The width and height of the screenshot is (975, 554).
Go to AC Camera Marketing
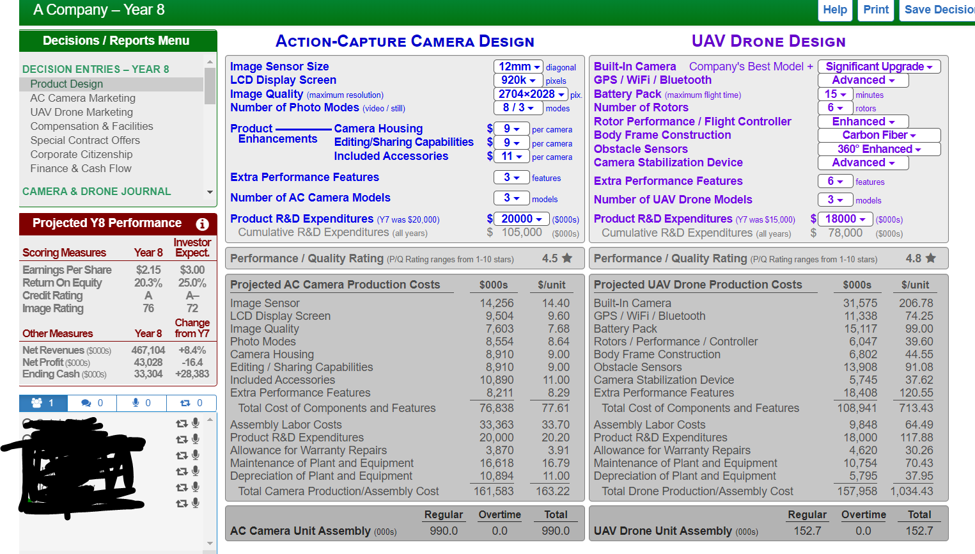tap(83, 98)
